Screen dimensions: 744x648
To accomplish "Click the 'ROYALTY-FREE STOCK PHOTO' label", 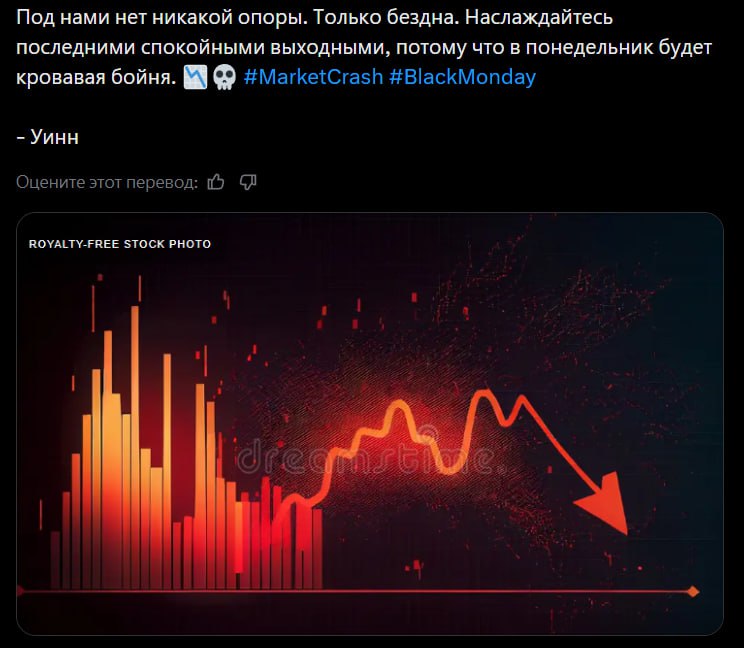I will 120,244.
